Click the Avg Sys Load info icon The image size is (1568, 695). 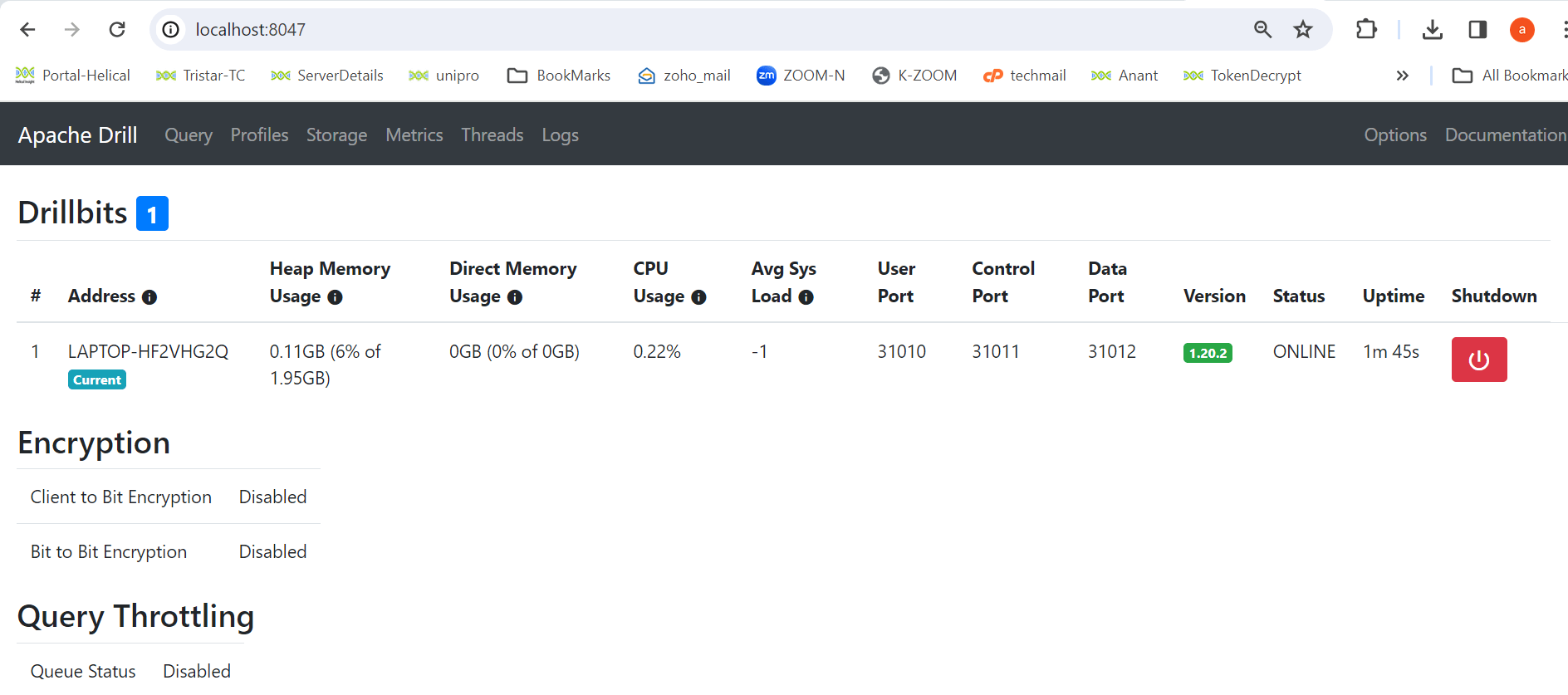[806, 297]
